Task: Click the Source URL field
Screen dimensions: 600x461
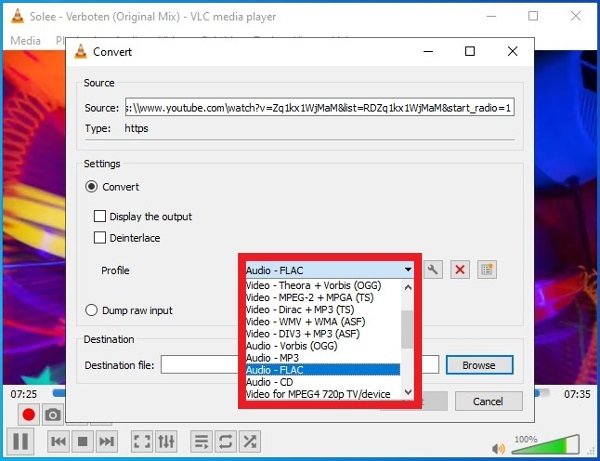Action: 320,108
